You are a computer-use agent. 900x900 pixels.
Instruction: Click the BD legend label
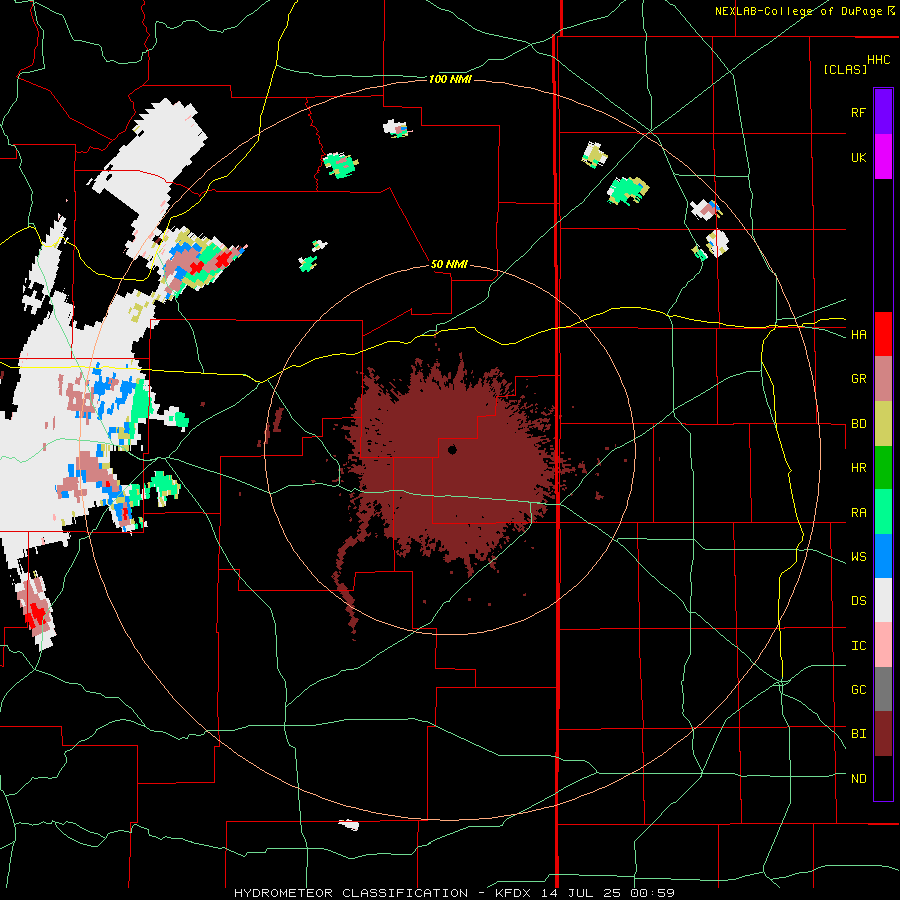pyautogui.click(x=858, y=424)
